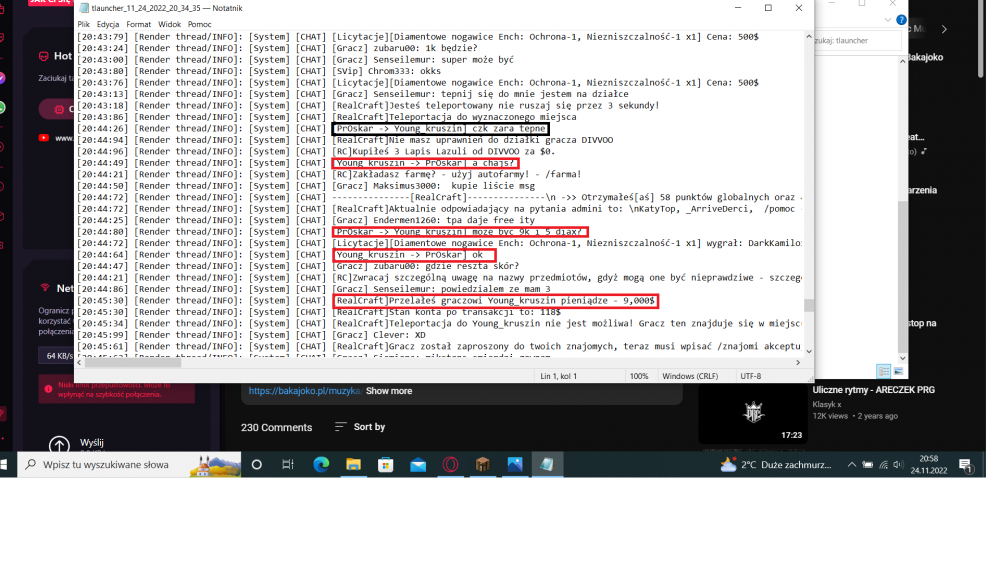Open the Edycja menu
The width and height of the screenshot is (1000, 563).
[x=107, y=23]
